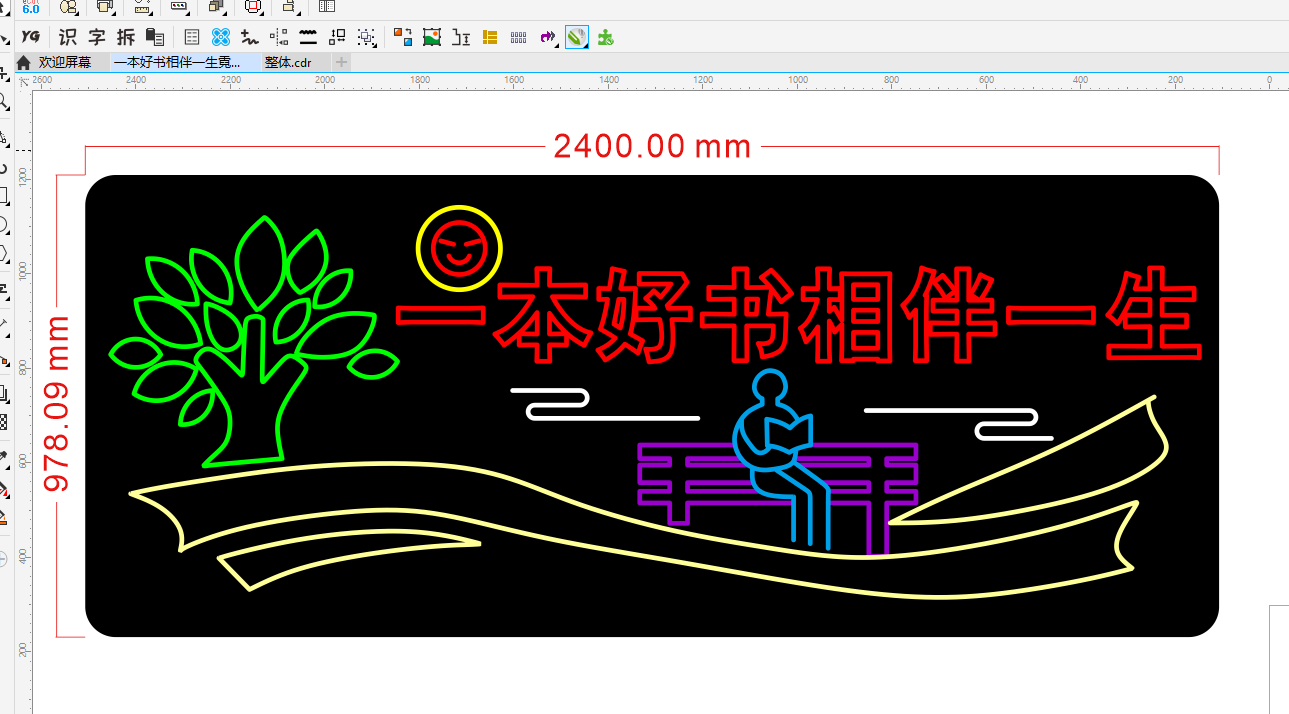1289x714 pixels.
Task: Open the red circle-square icon flyout
Action: pos(253,6)
